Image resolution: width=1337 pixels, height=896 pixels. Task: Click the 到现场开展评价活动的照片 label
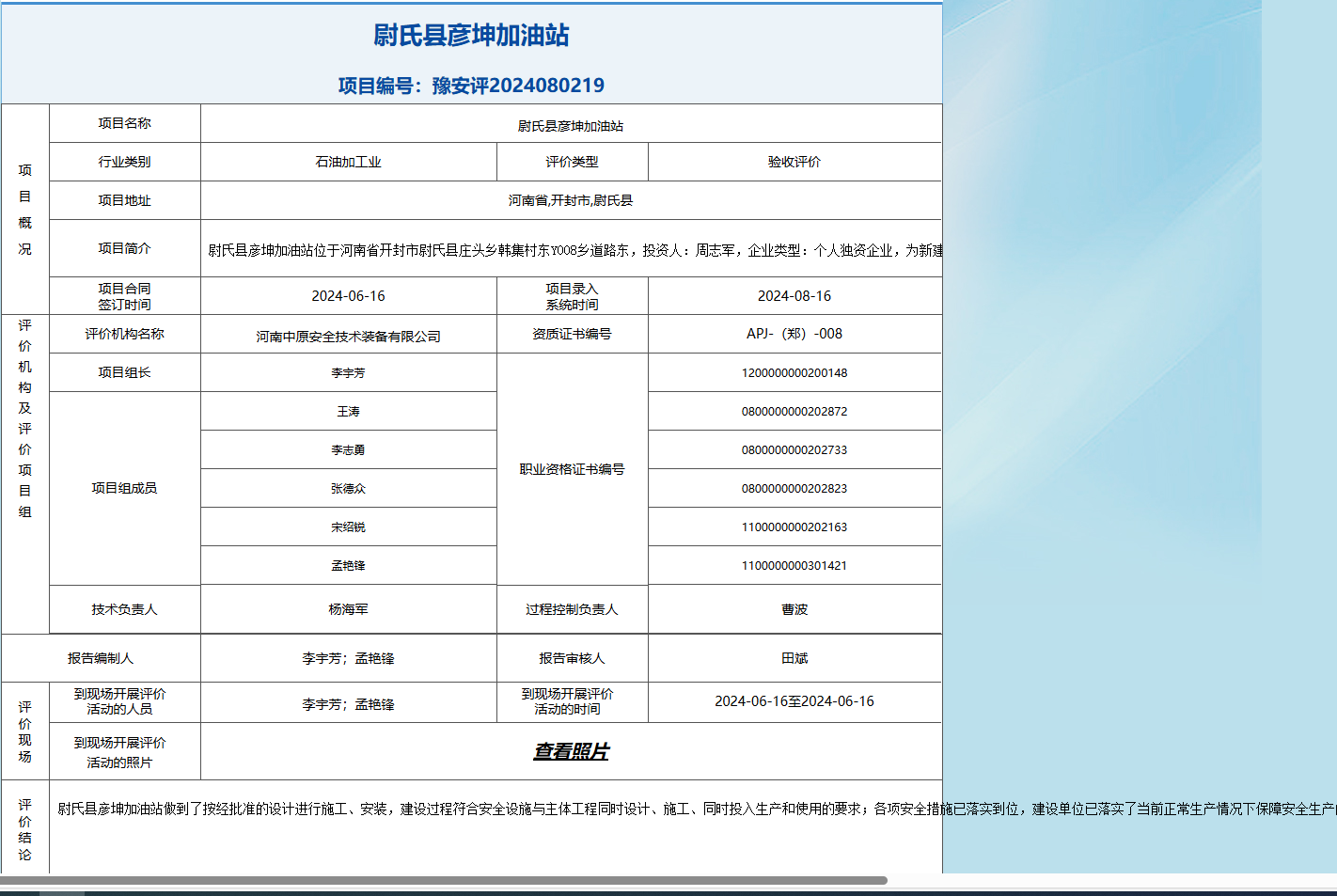119,752
